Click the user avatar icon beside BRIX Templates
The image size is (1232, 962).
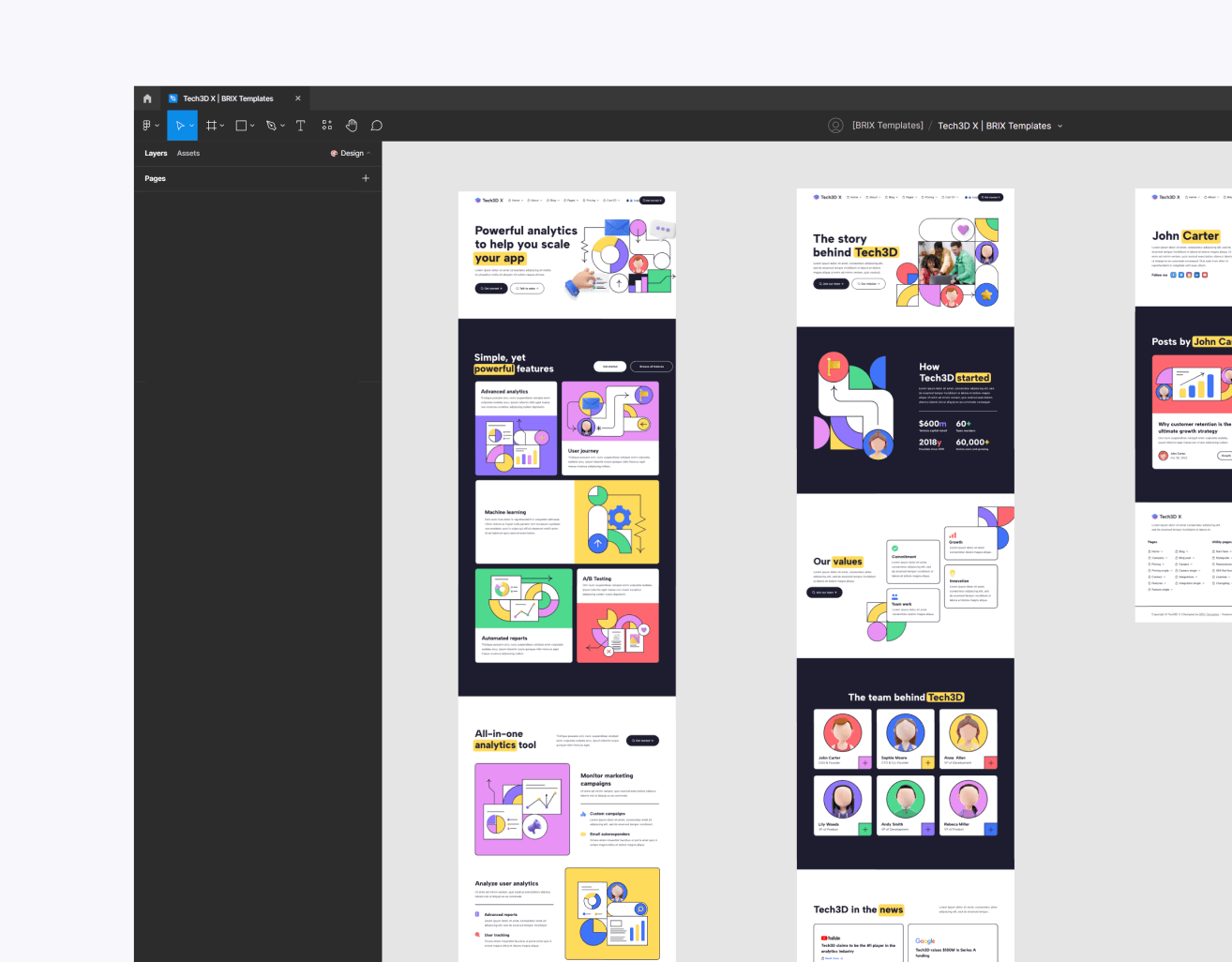click(835, 126)
